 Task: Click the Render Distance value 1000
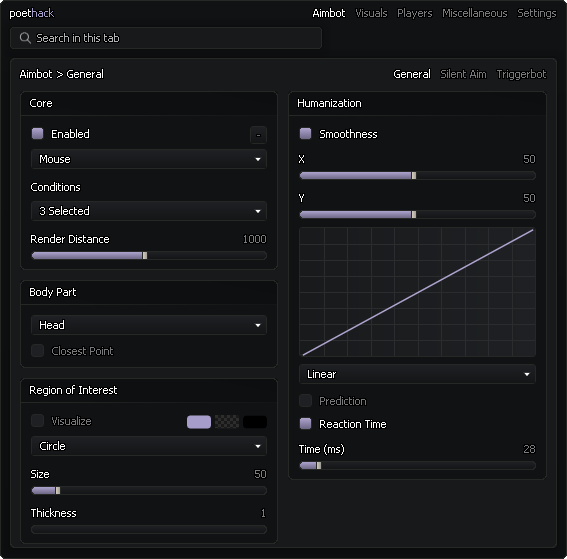pyautogui.click(x=255, y=239)
